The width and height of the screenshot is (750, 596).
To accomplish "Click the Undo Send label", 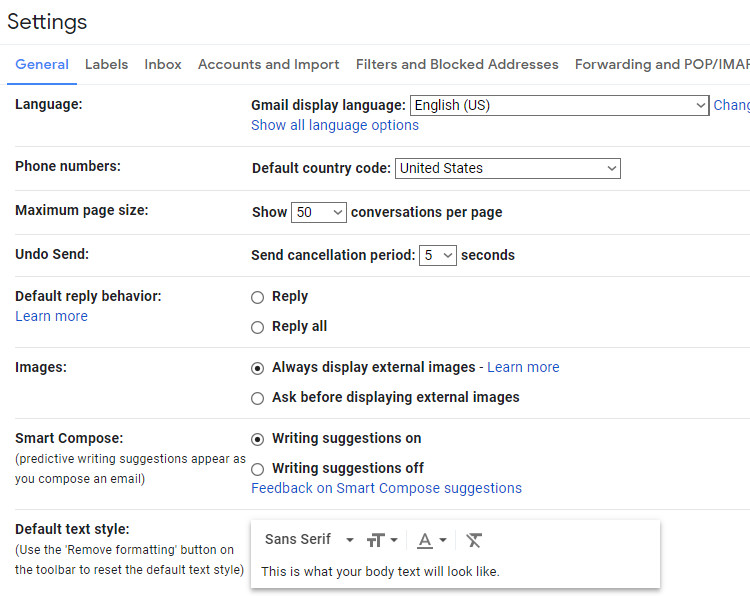I will (52, 254).
